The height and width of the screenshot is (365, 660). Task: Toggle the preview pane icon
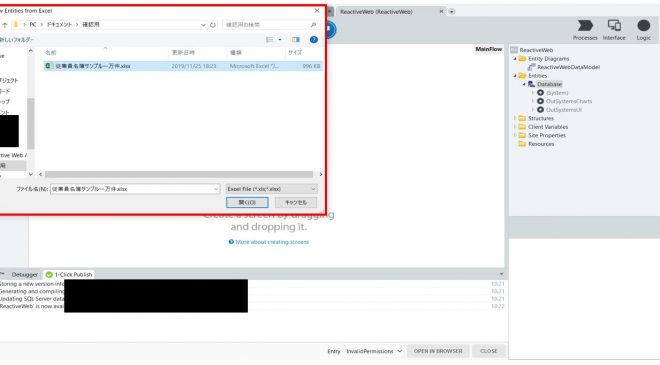pyautogui.click(x=296, y=40)
